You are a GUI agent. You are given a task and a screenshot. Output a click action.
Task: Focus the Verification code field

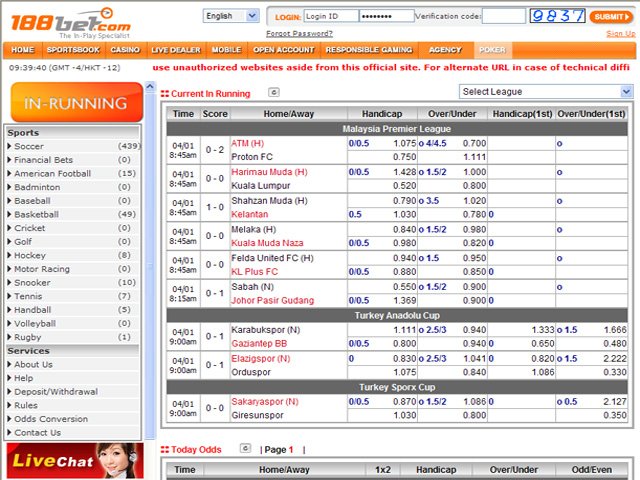click(504, 16)
